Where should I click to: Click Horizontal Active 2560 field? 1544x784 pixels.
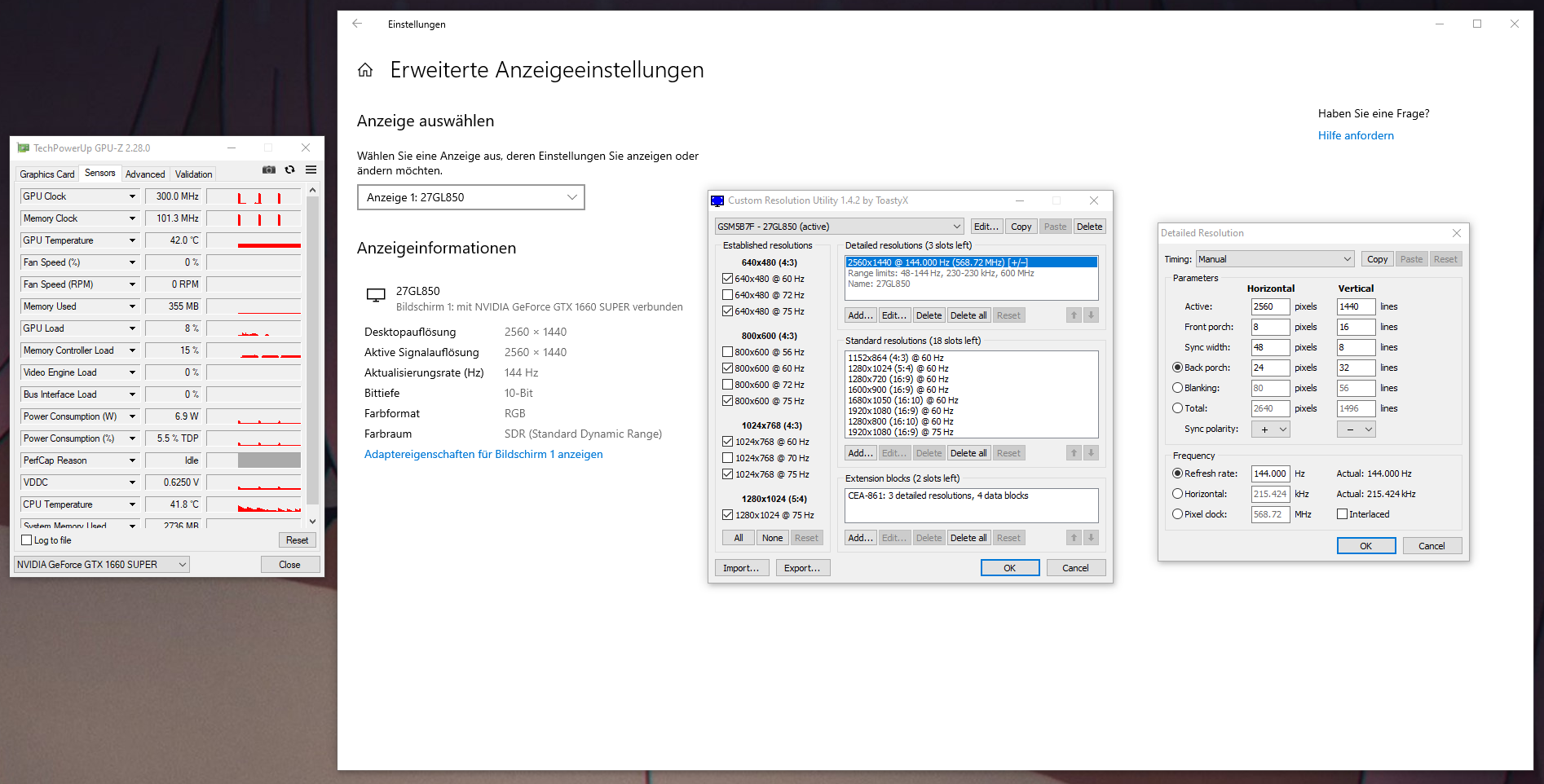click(1270, 306)
